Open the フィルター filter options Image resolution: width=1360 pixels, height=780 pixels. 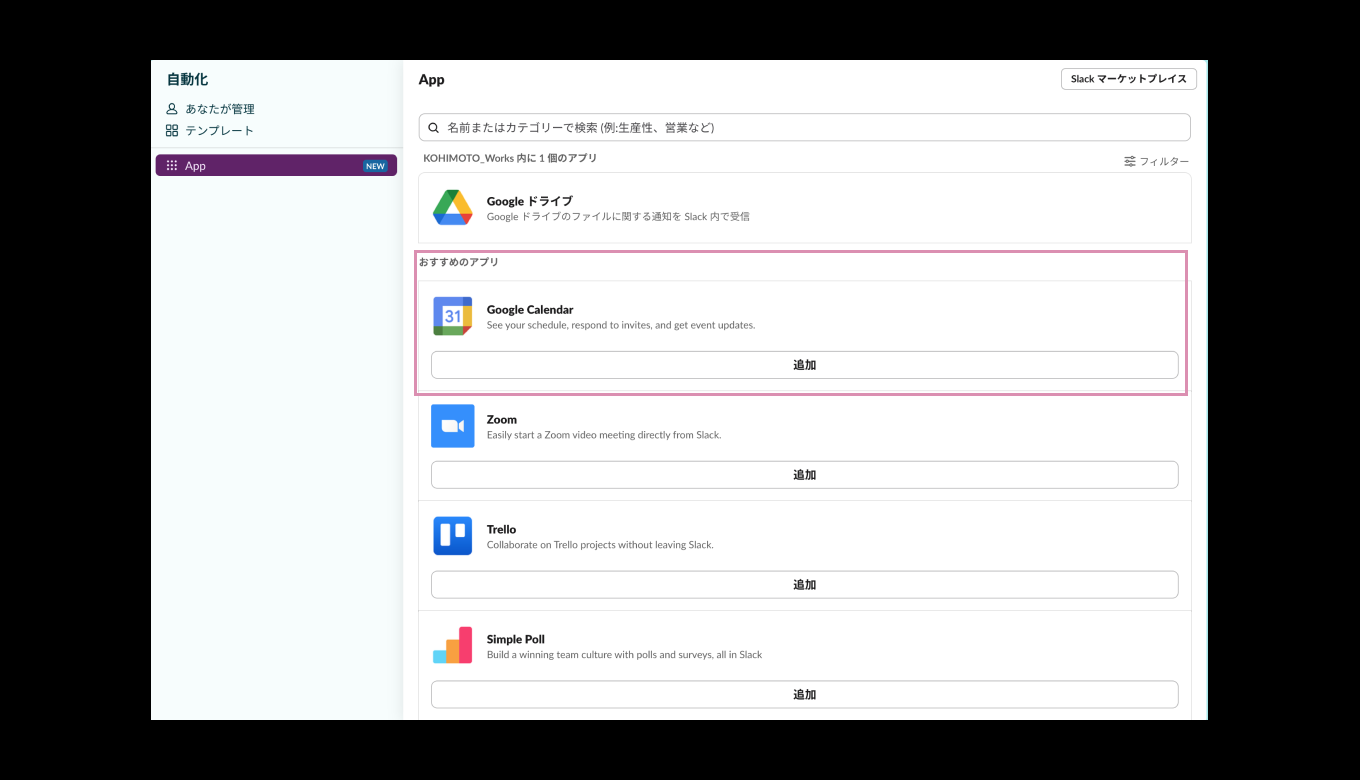click(1156, 161)
